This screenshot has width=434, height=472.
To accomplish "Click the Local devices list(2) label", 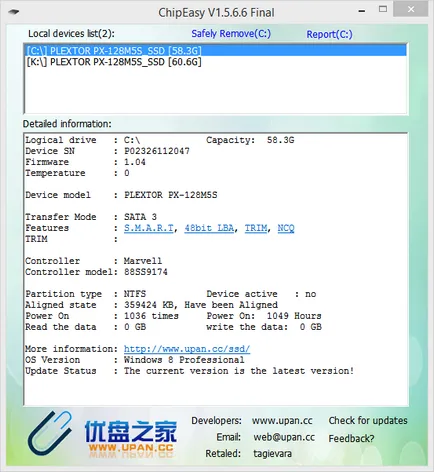I will 71,34.
